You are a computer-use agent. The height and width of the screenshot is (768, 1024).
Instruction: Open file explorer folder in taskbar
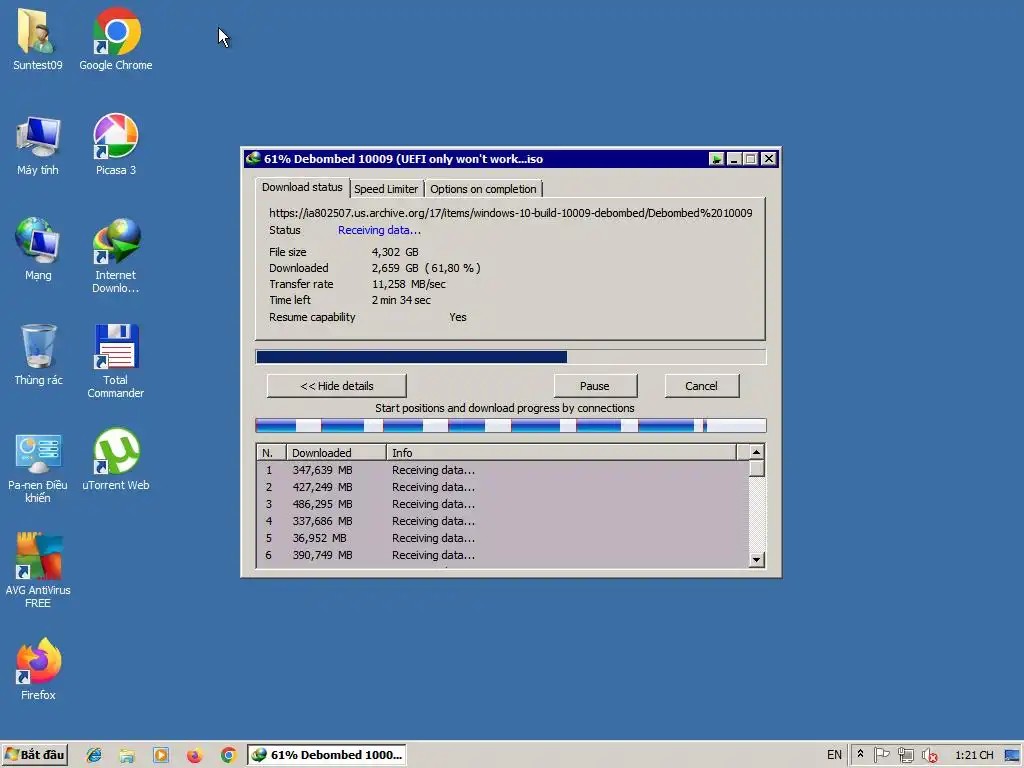click(x=127, y=755)
